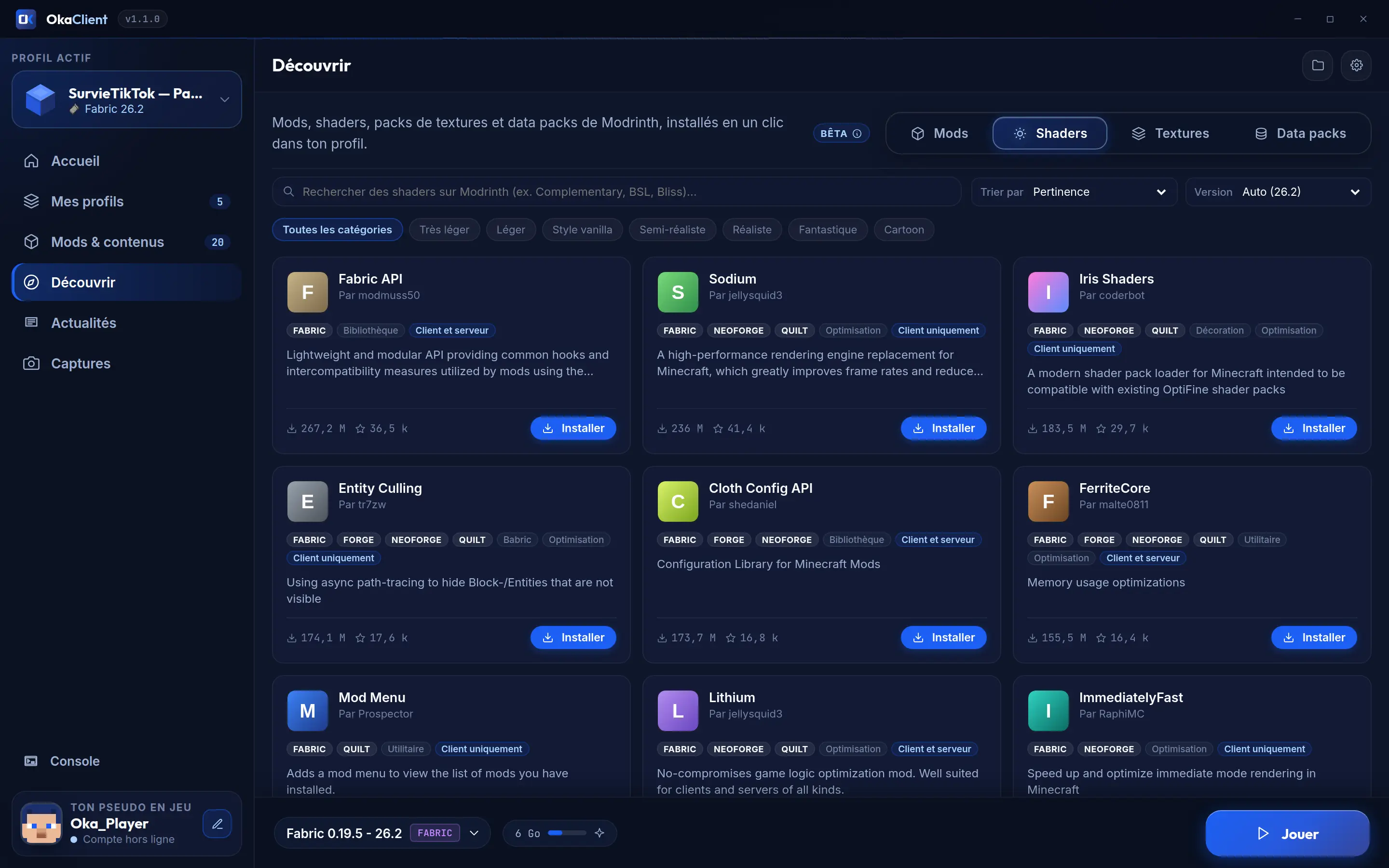Open the folder icon button in header
This screenshot has height=868, width=1389.
click(x=1317, y=66)
